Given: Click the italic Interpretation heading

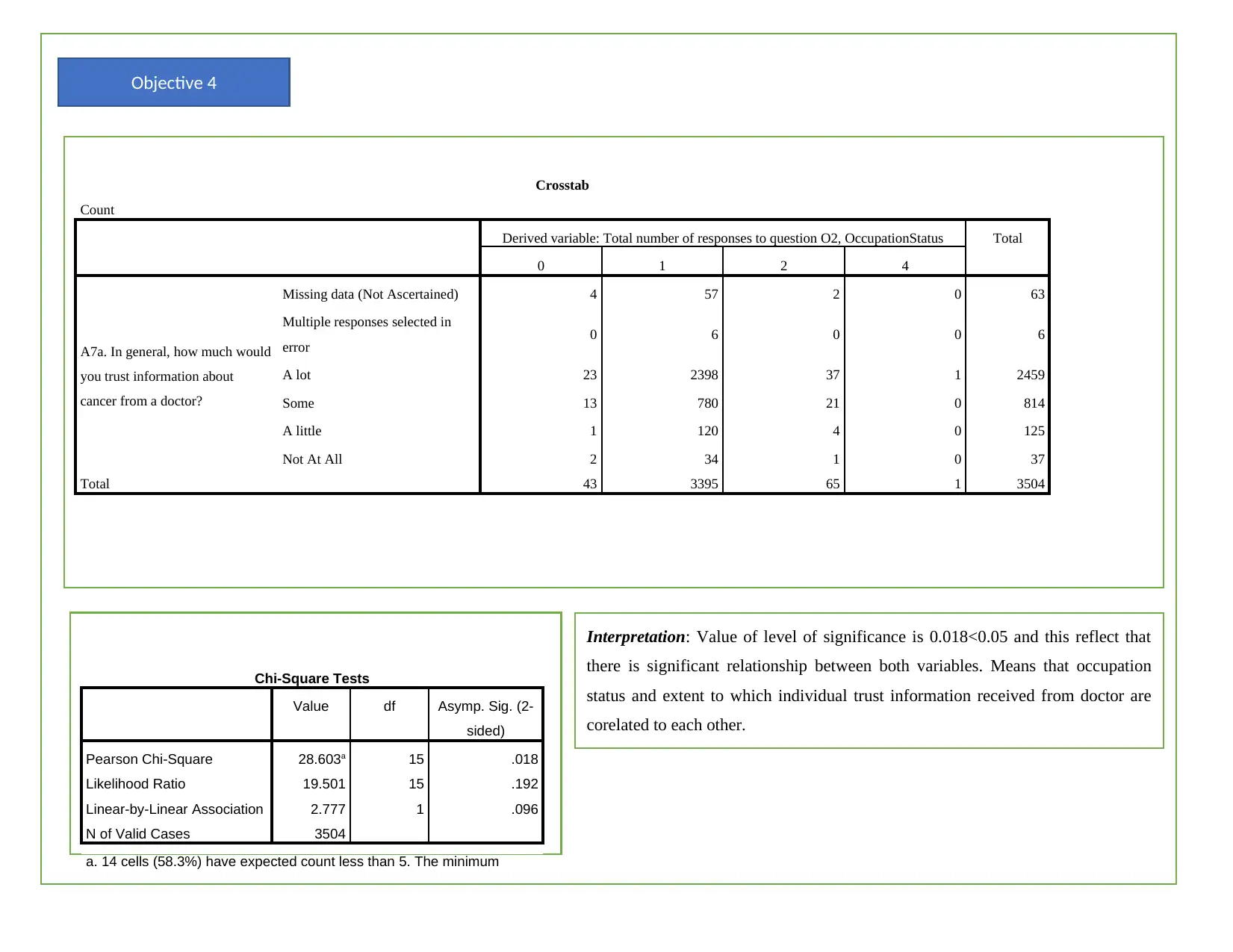Looking at the screenshot, I should click(636, 637).
